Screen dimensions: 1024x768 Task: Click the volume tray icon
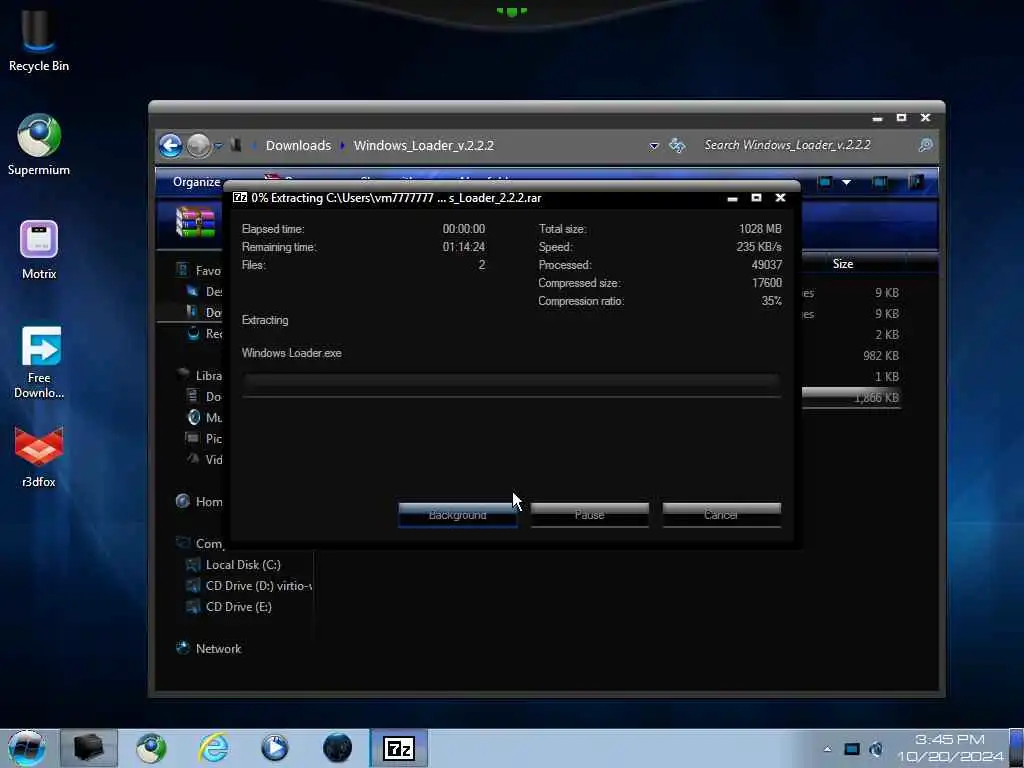[876, 749]
